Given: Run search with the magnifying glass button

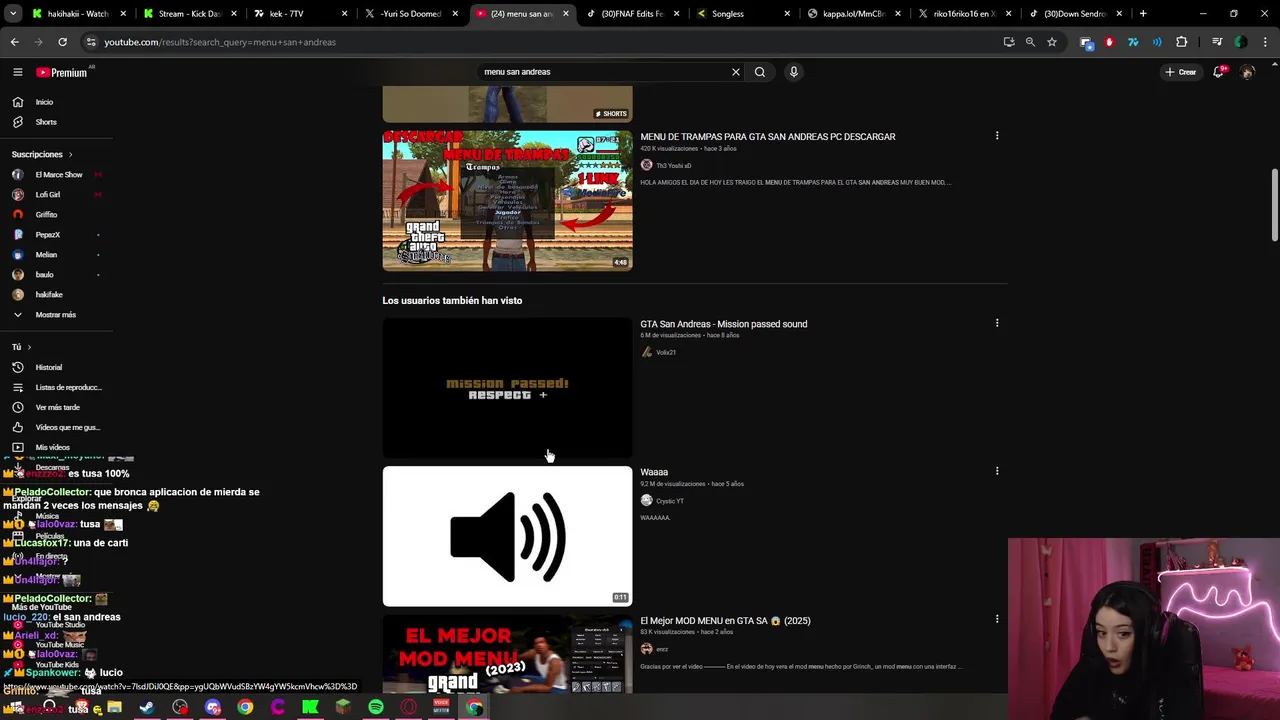Looking at the screenshot, I should pyautogui.click(x=760, y=72).
